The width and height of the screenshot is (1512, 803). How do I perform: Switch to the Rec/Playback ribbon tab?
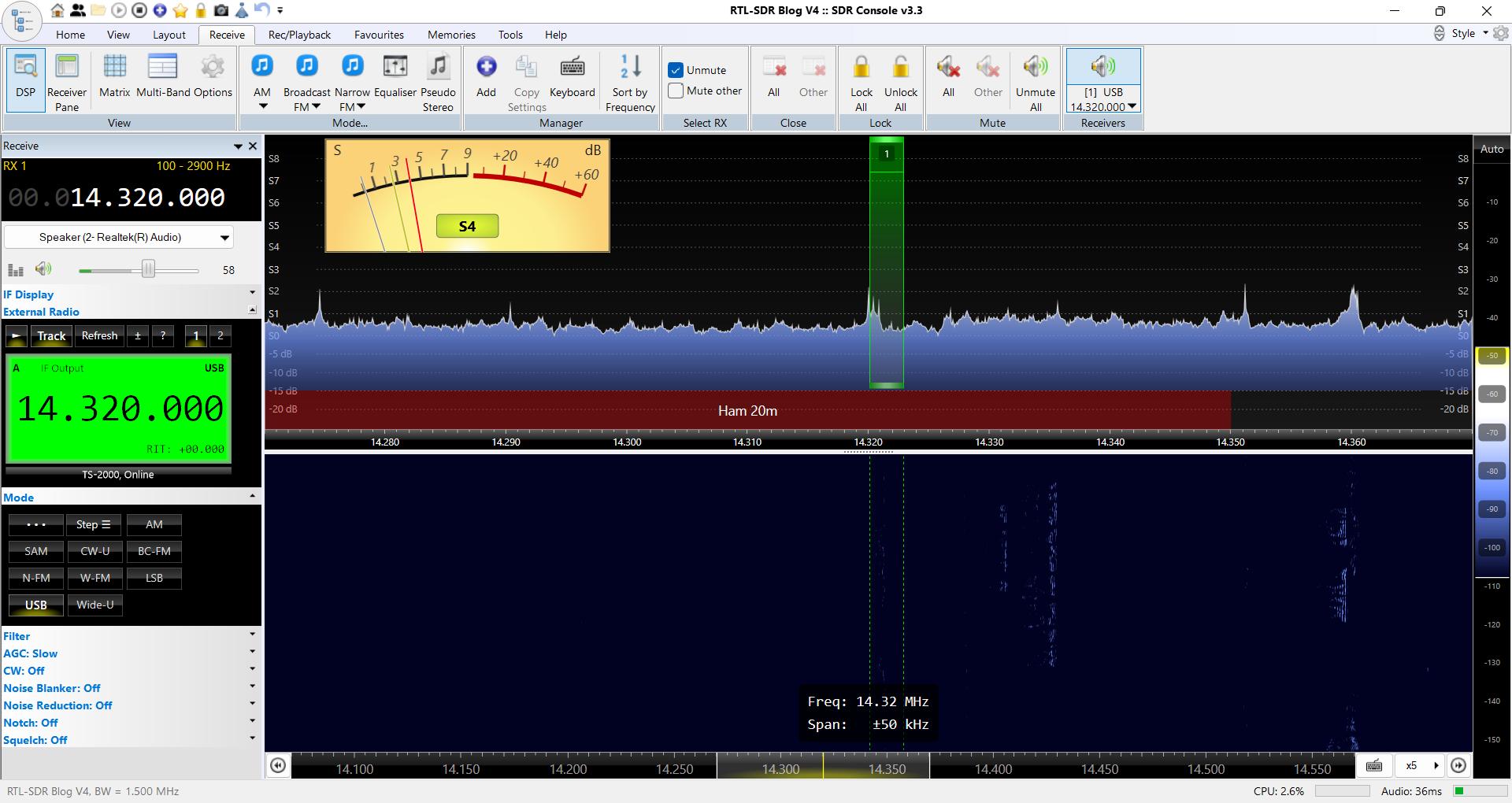click(299, 35)
